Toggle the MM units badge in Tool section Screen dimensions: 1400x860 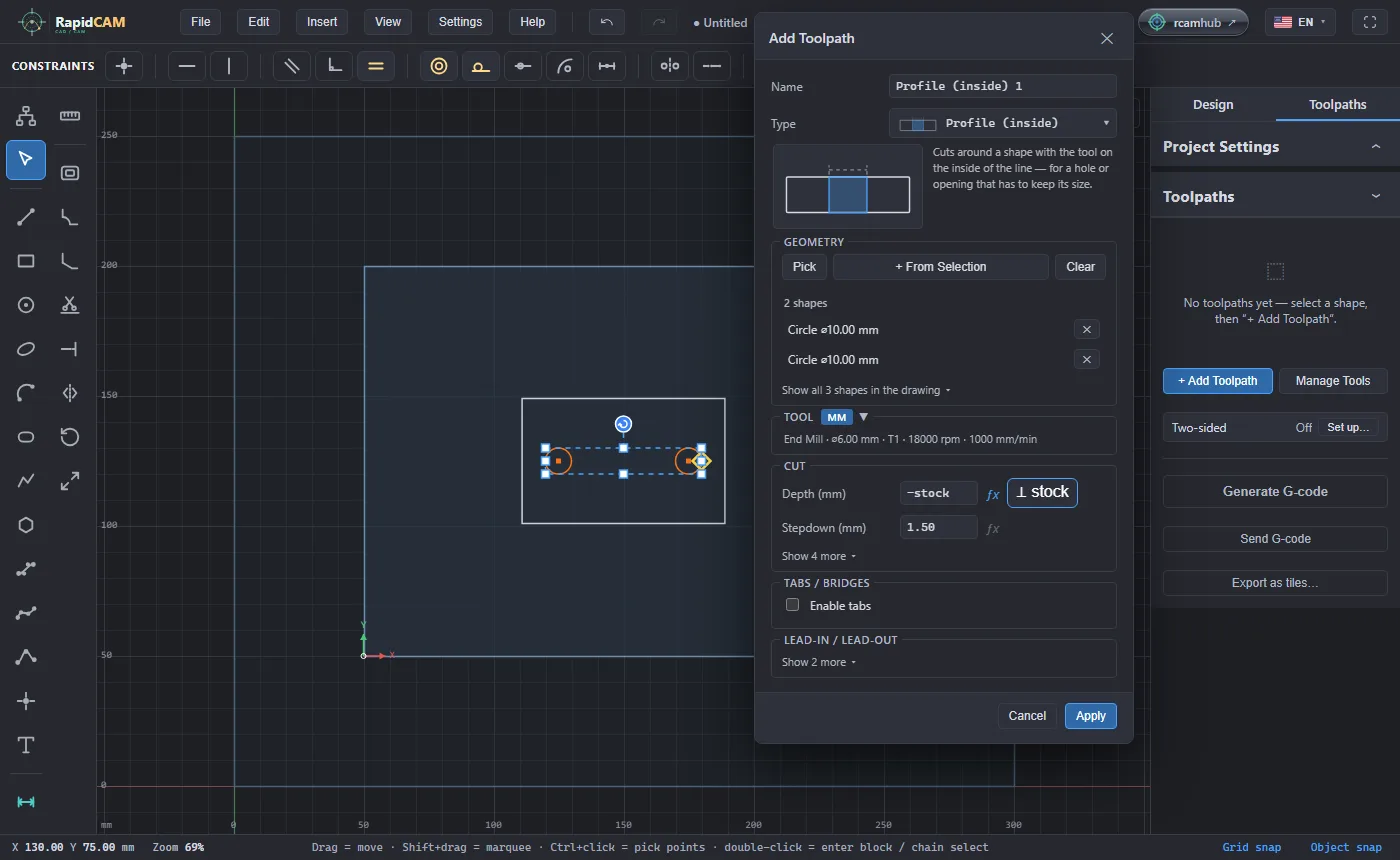click(837, 417)
